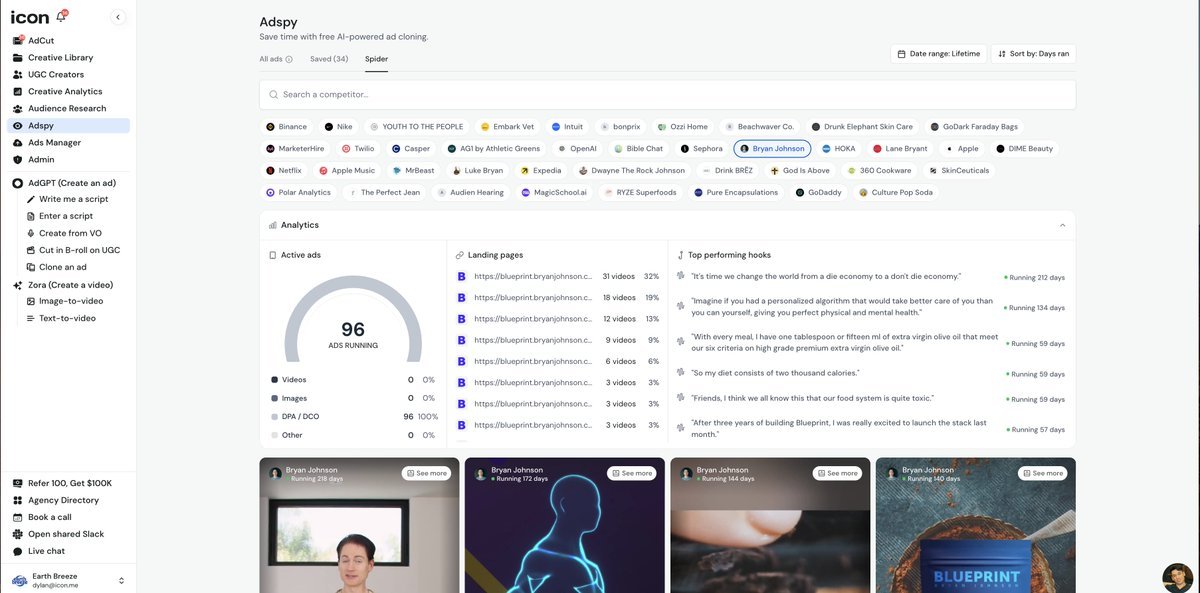The image size is (1200, 593).
Task: Select the HOKA chip
Action: coord(839,149)
